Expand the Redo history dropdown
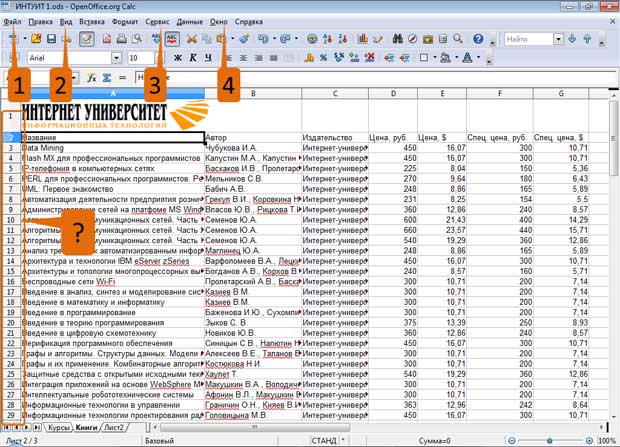620x447 pixels. (x=296, y=39)
